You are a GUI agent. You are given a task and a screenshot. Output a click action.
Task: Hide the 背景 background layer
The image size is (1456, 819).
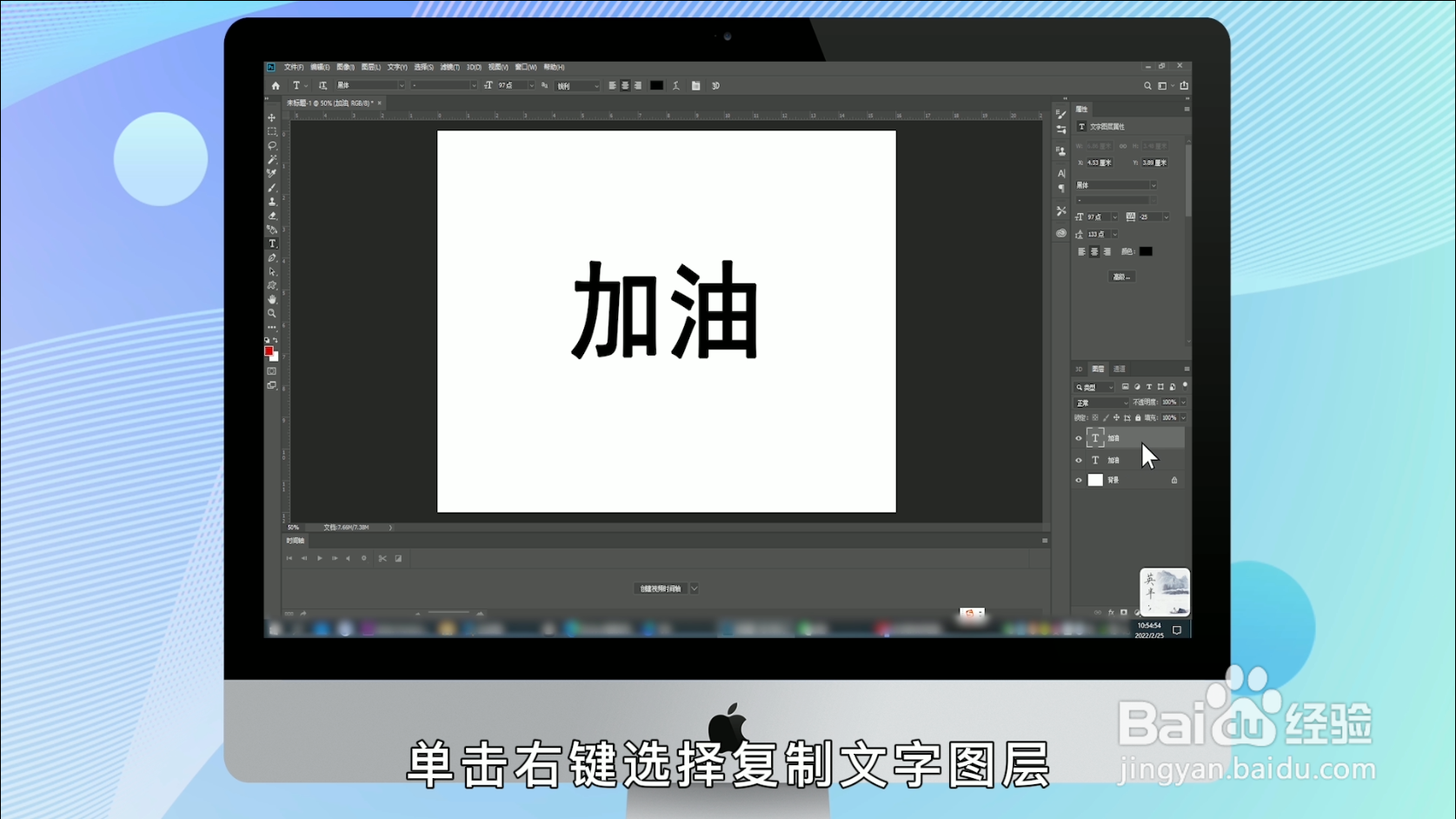pos(1079,479)
